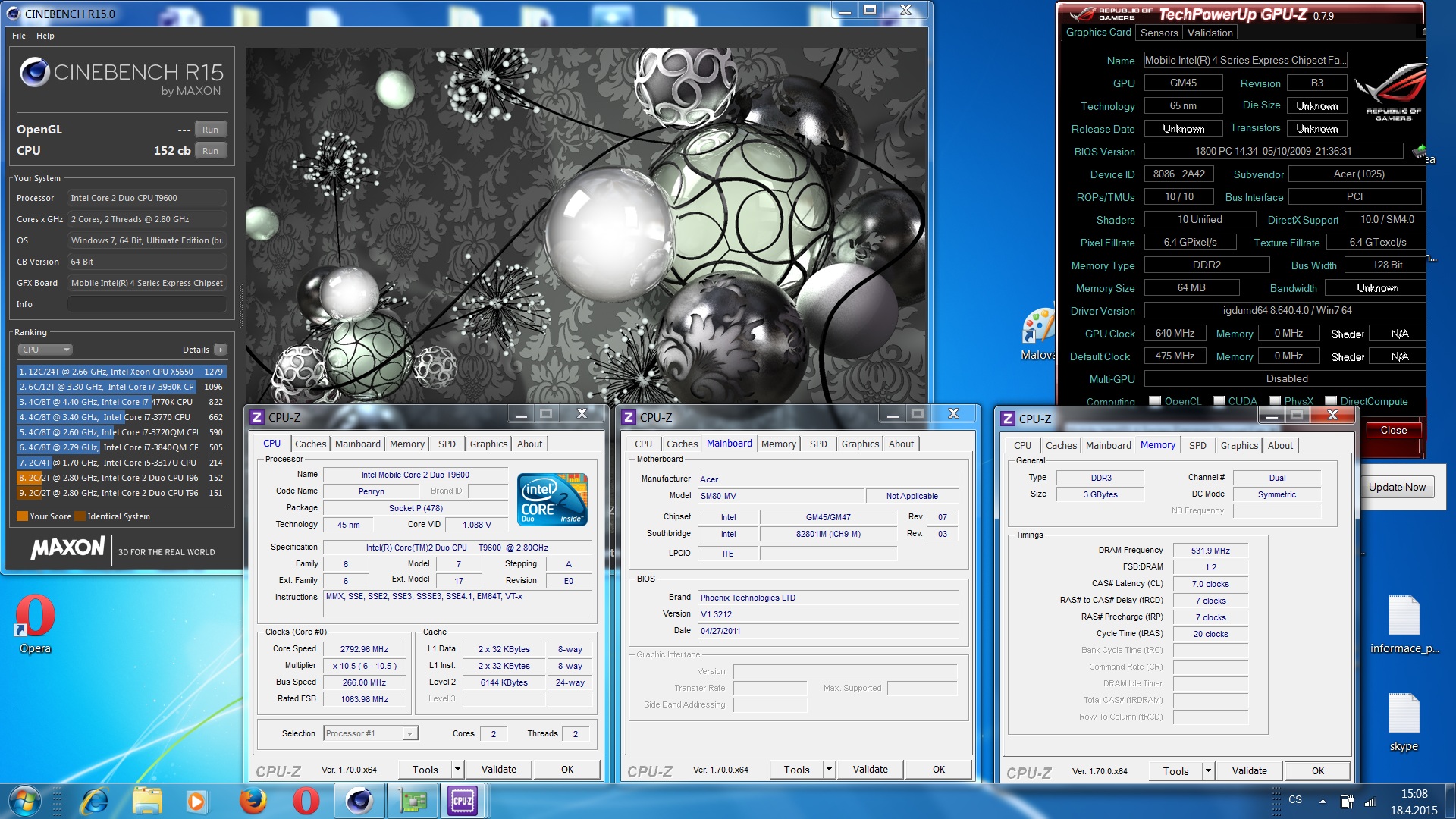Click the Z icon of the Memory CPU-Z window

(x=1008, y=419)
